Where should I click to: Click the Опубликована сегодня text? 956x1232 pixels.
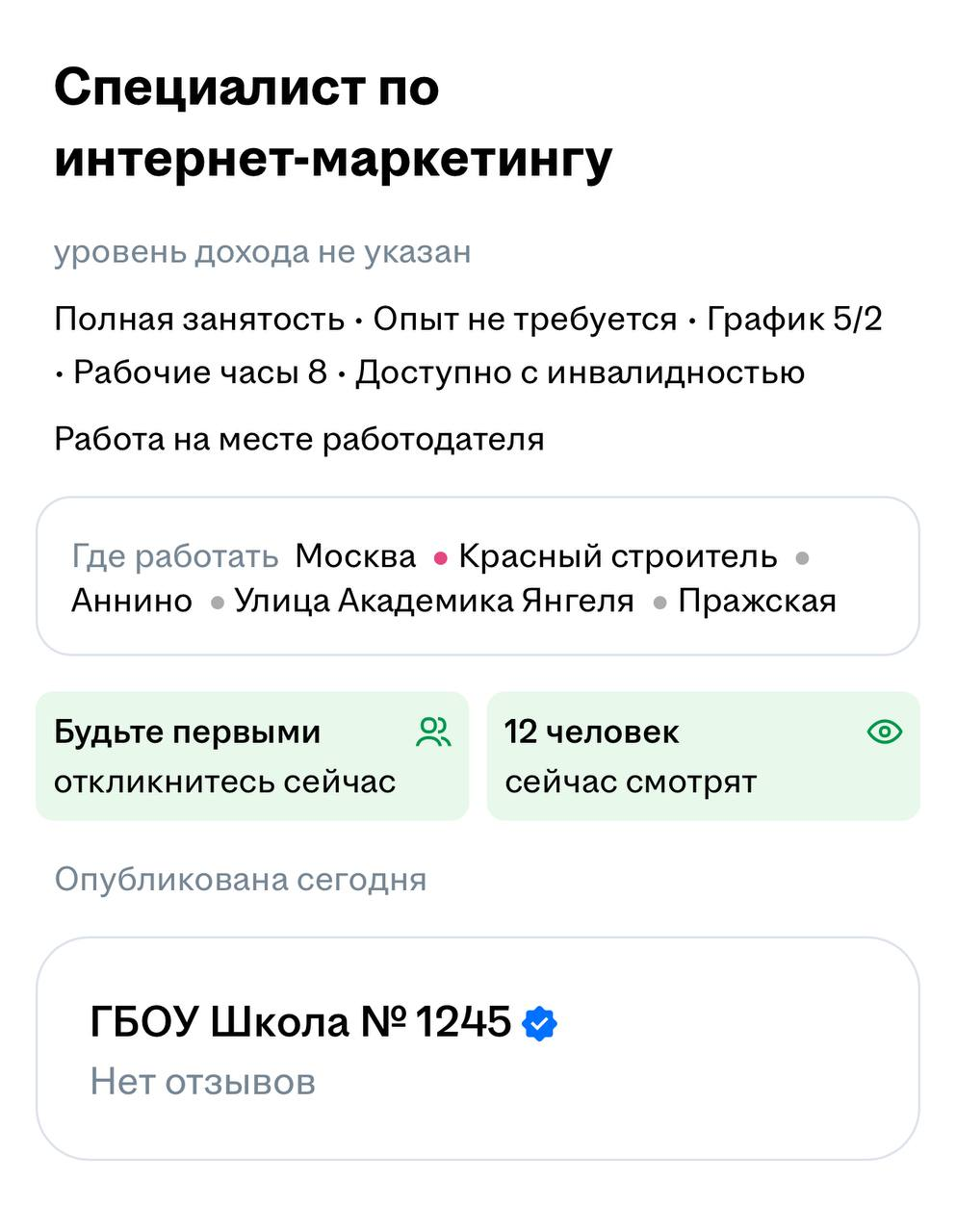tap(240, 879)
